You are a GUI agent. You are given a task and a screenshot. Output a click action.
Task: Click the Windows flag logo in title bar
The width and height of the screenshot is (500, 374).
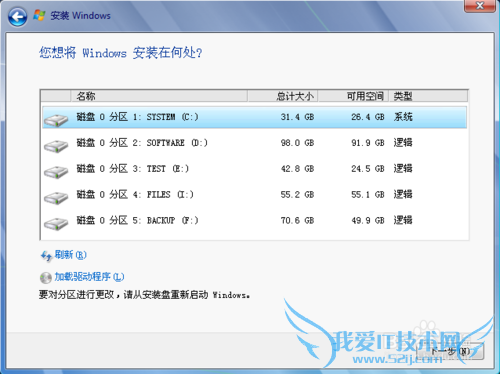[39, 15]
